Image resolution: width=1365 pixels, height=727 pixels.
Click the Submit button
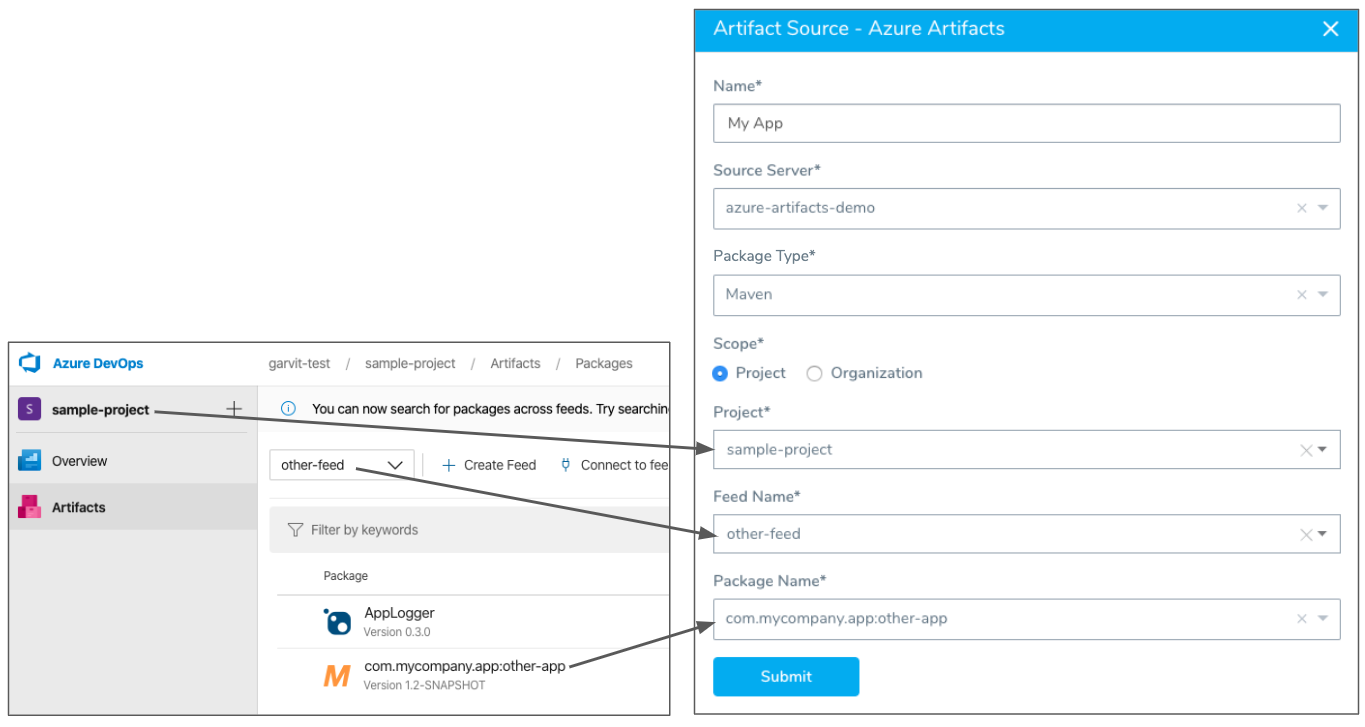coord(786,676)
